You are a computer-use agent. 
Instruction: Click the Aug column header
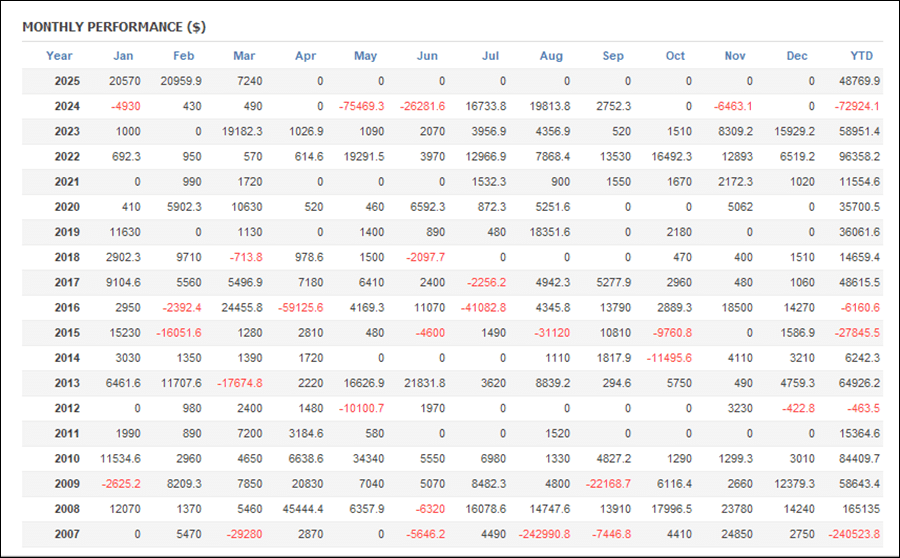click(551, 56)
